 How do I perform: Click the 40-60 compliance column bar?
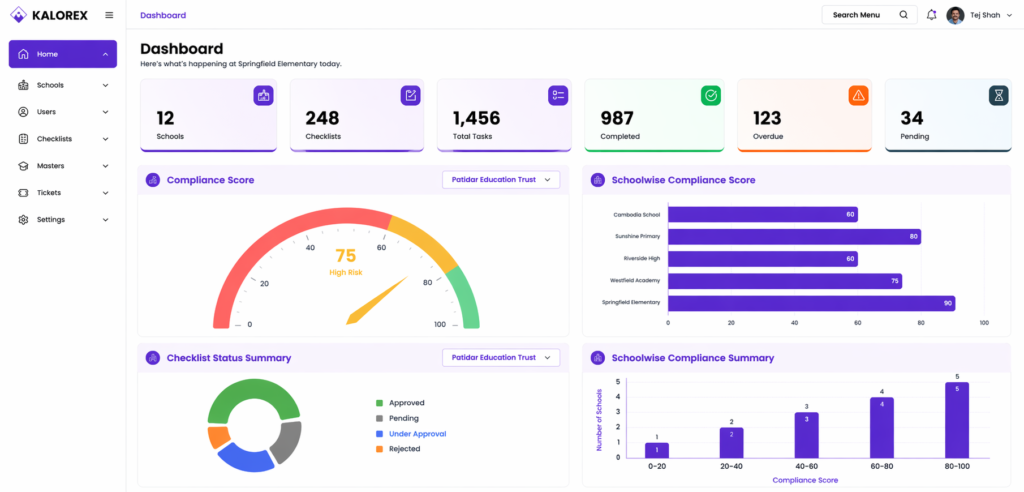(x=807, y=435)
